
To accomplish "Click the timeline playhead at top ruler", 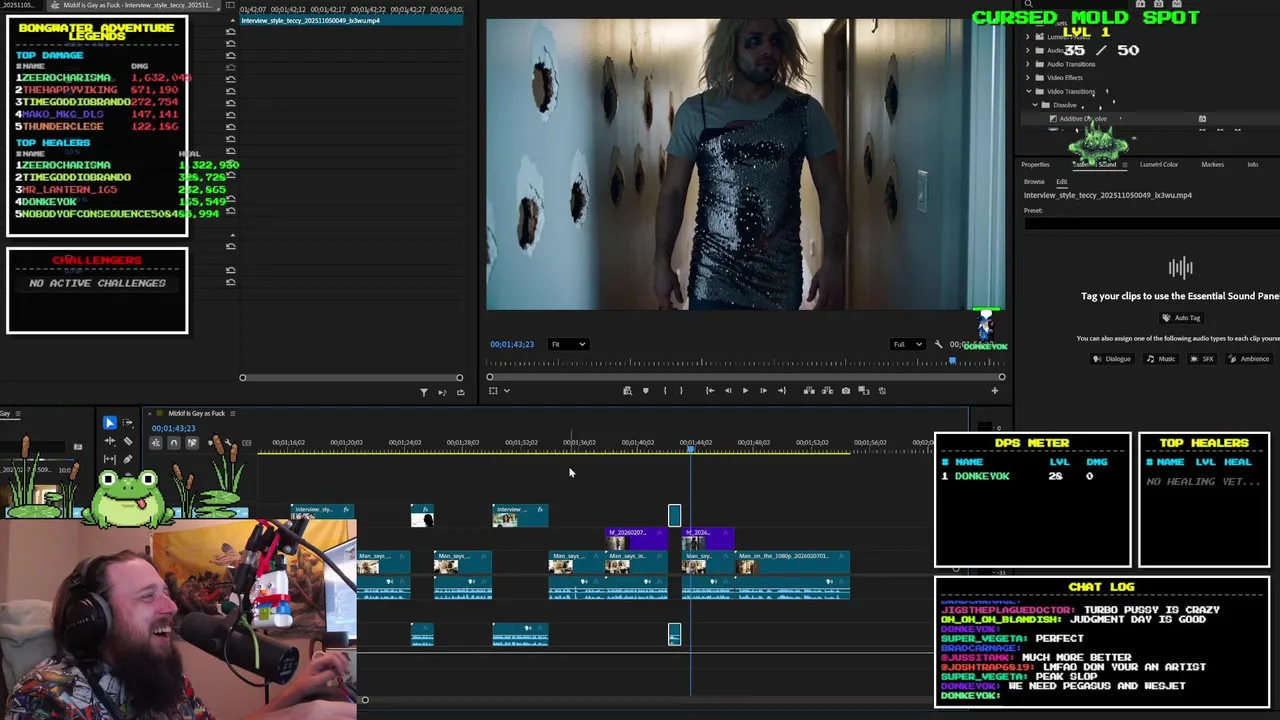I will click(x=690, y=449).
